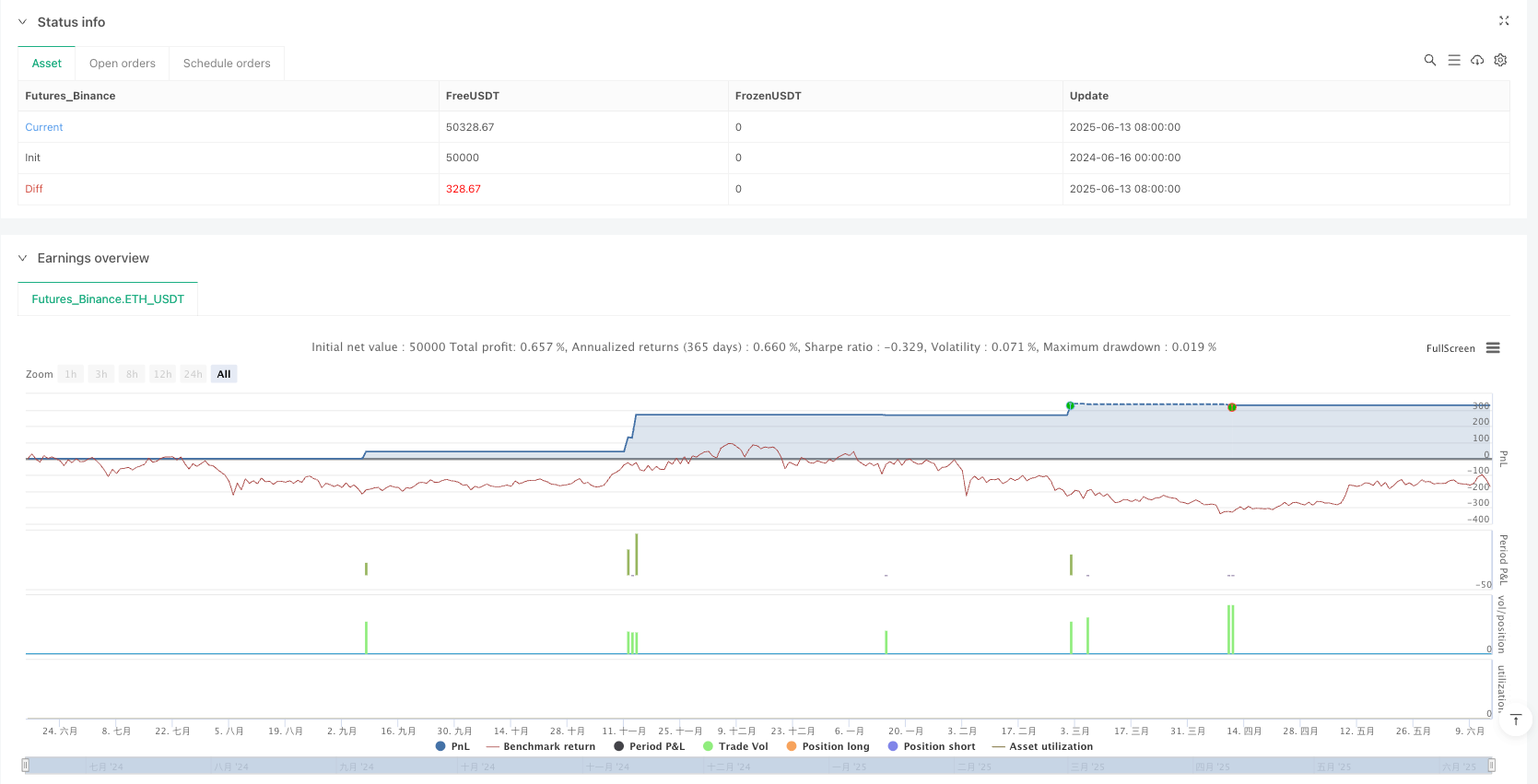The image size is (1538, 784).
Task: Collapse the Status info section
Action: 23,22
